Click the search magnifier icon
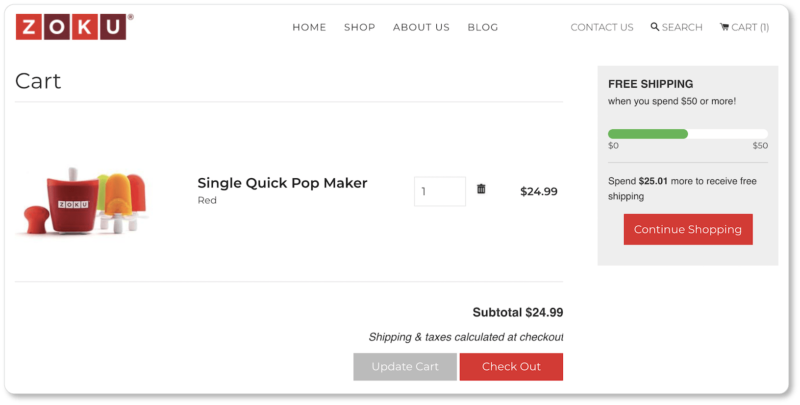The height and width of the screenshot is (405, 800). coord(655,27)
